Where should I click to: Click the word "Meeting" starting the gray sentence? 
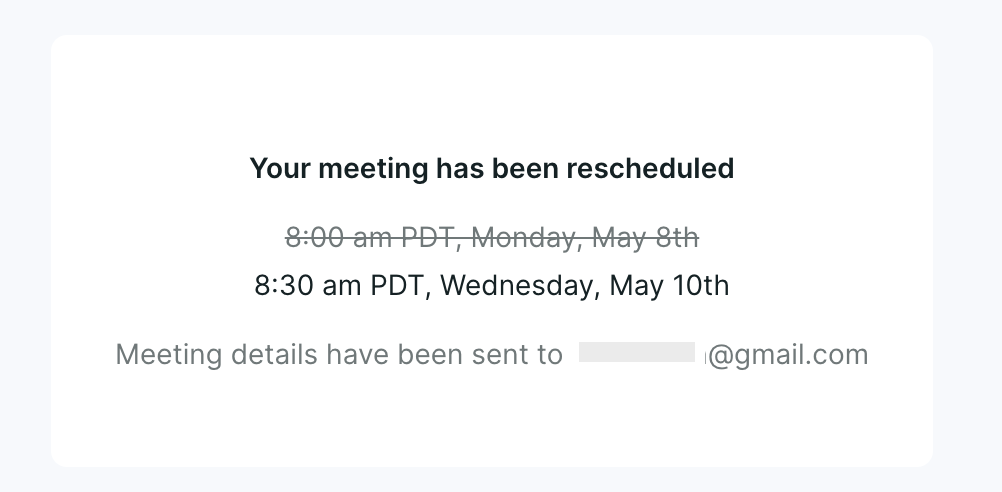coord(169,355)
